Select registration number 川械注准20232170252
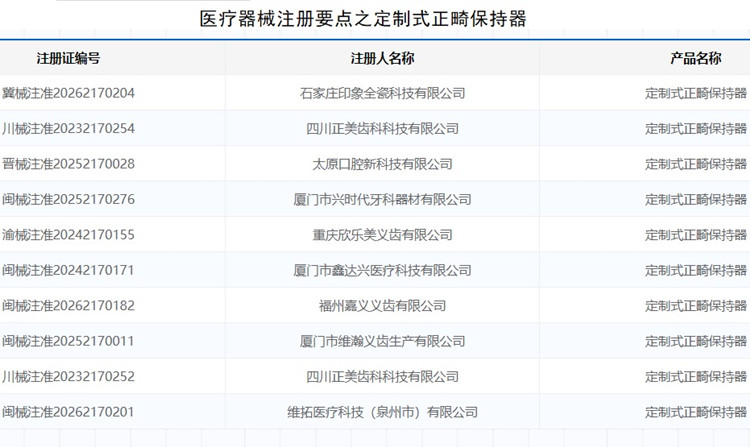The height and width of the screenshot is (447, 750). click(x=68, y=376)
